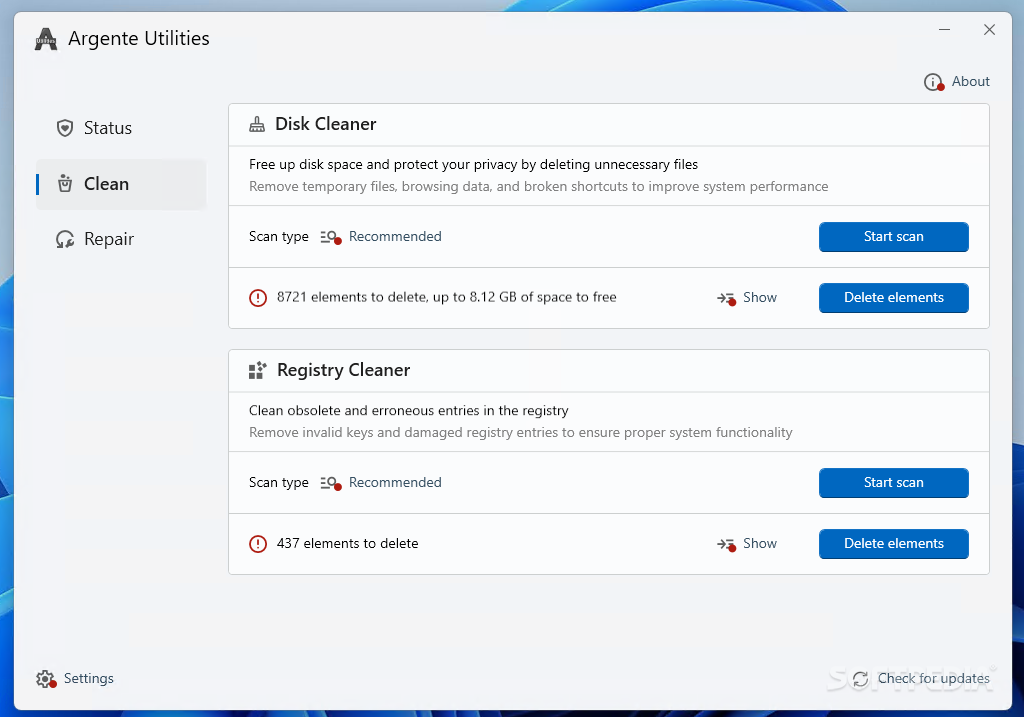Close the Argente Utilities window
The image size is (1024, 717).
tap(989, 30)
